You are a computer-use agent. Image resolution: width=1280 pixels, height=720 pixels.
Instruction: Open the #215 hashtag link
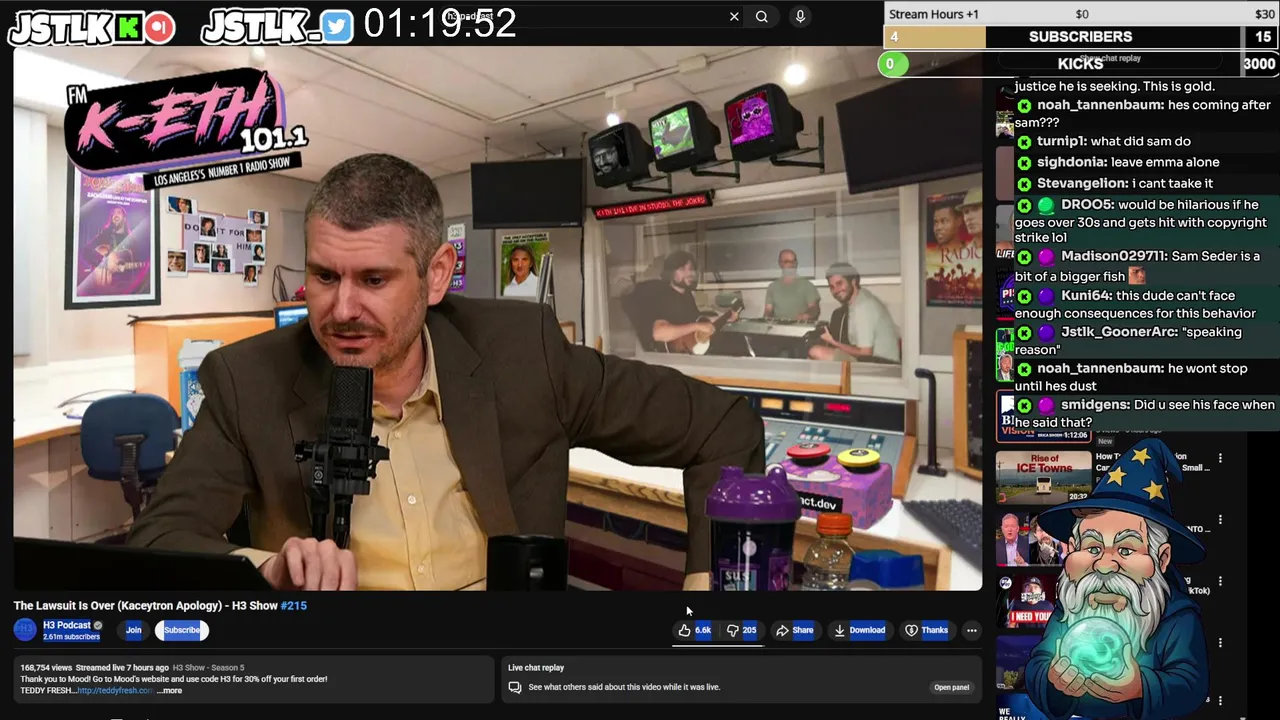point(293,605)
